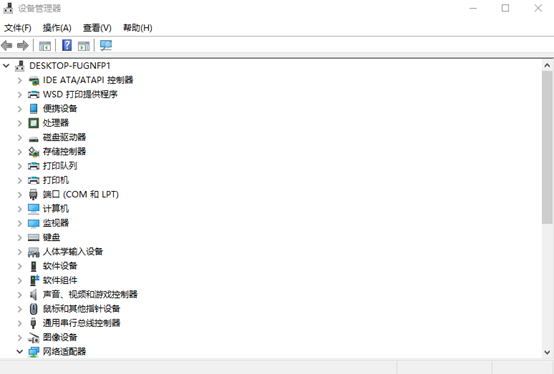Screen dimensions: 554x374
Task: Click the Back arrow toolbar icon
Action: coord(7,46)
